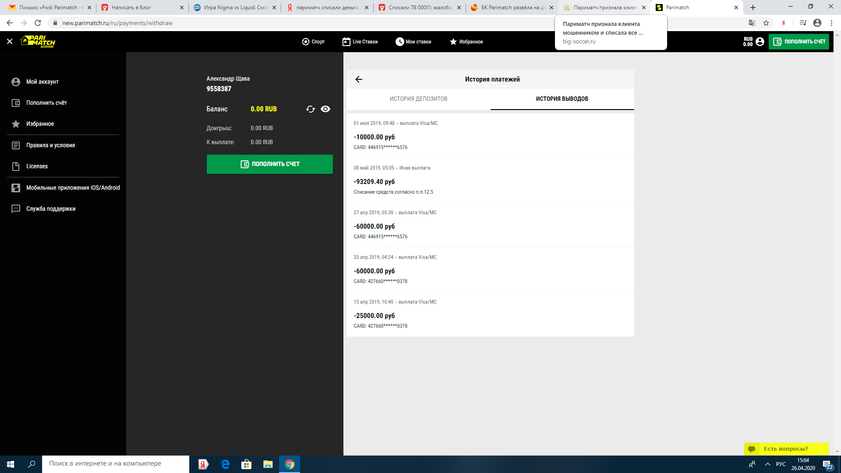Open Live Ставки in the top navigation
This screenshot has height=473, width=841.
click(360, 42)
